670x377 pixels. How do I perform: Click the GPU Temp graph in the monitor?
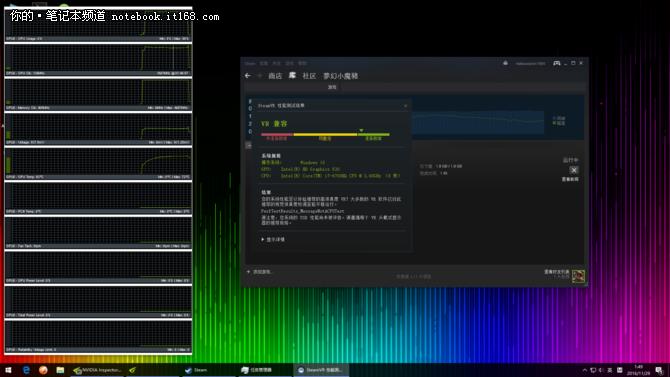tap(98, 164)
